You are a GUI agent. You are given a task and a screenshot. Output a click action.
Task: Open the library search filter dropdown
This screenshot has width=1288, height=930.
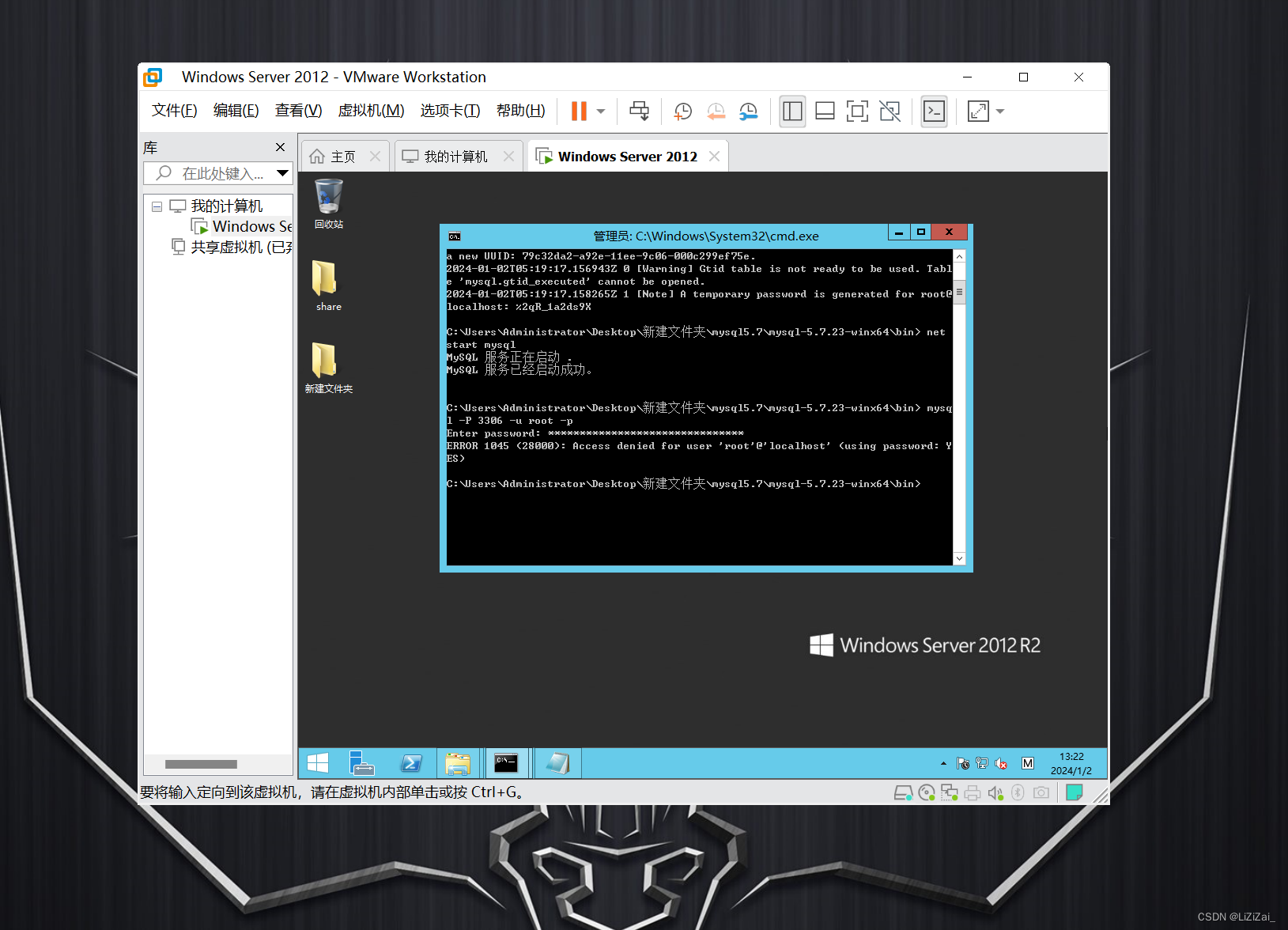282,173
